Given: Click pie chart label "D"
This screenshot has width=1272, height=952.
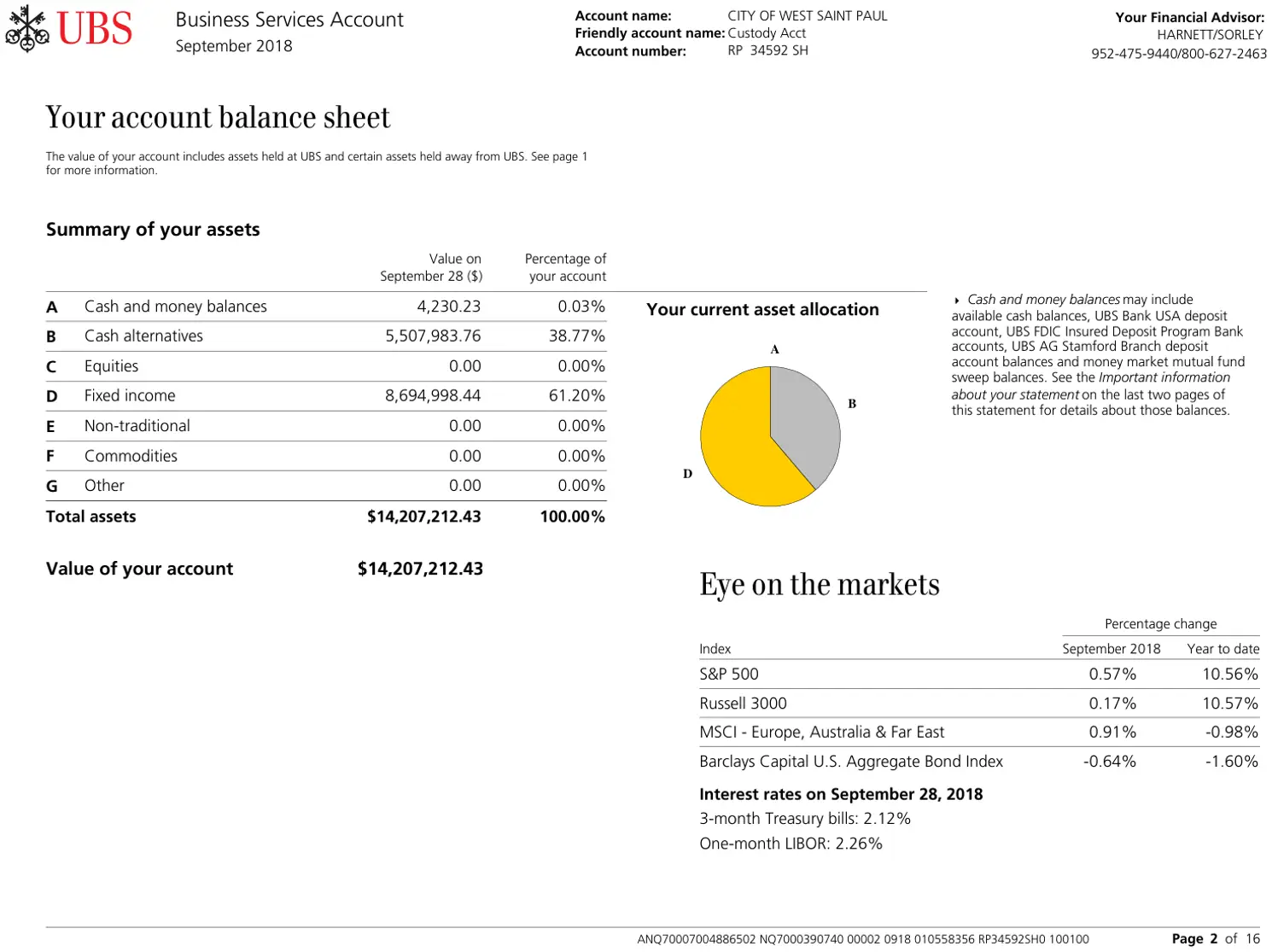Looking at the screenshot, I should click(687, 474).
